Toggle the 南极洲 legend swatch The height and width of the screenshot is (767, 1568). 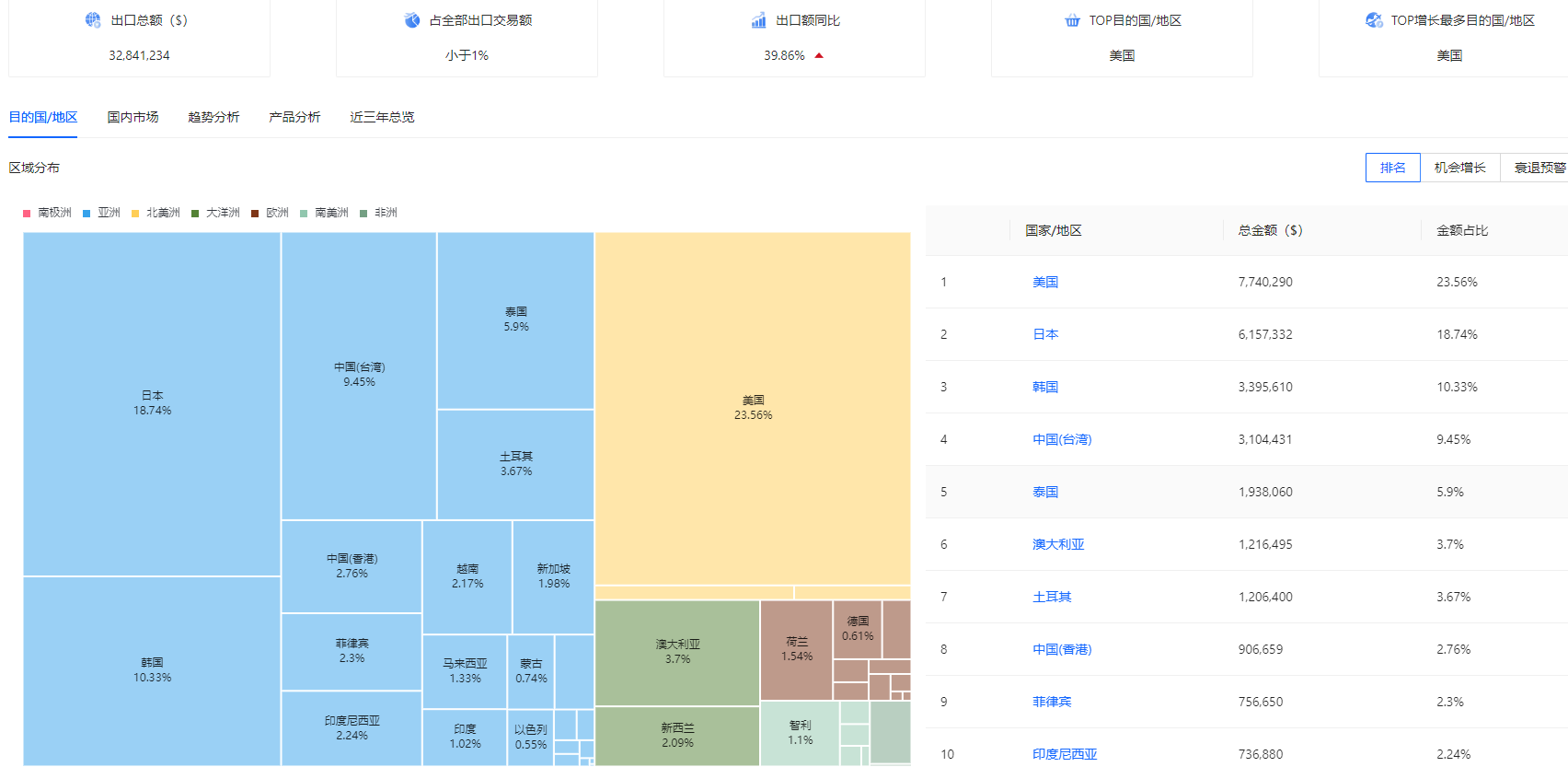pos(27,214)
